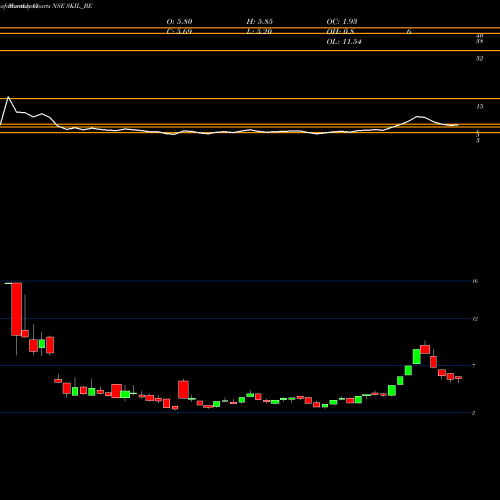Click the "OC: 1.93" value
Image resolution: width=500 pixels, height=500 pixels.
(342, 22)
